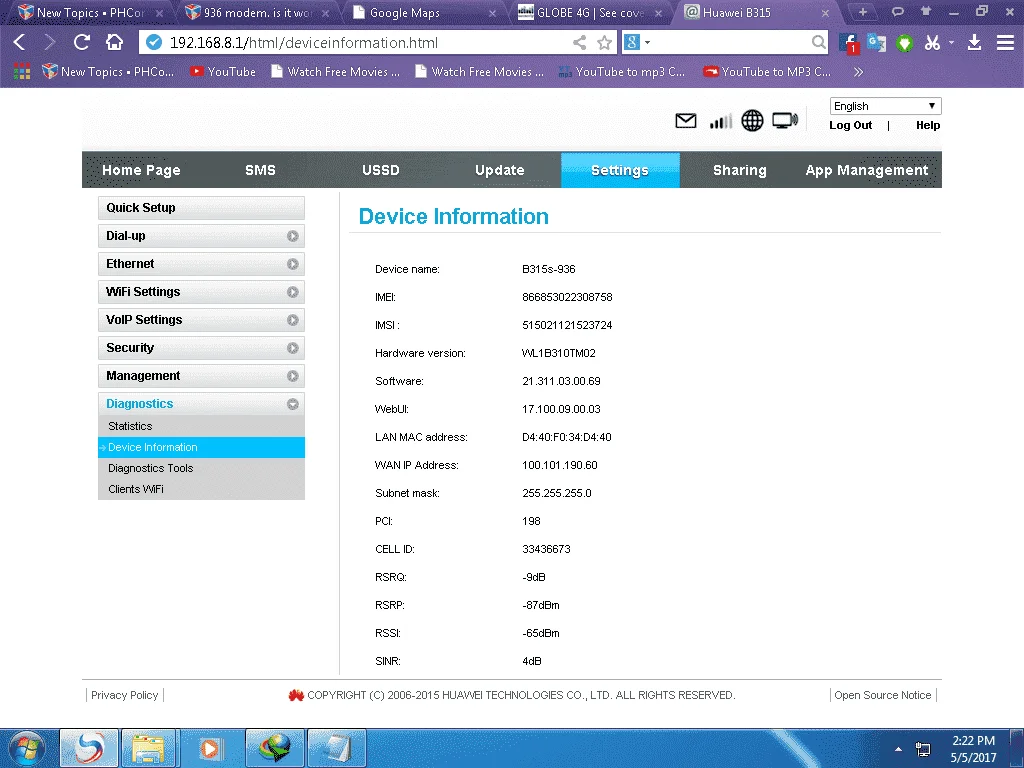1024x768 pixels.
Task: Open the Help link
Action: (927, 125)
